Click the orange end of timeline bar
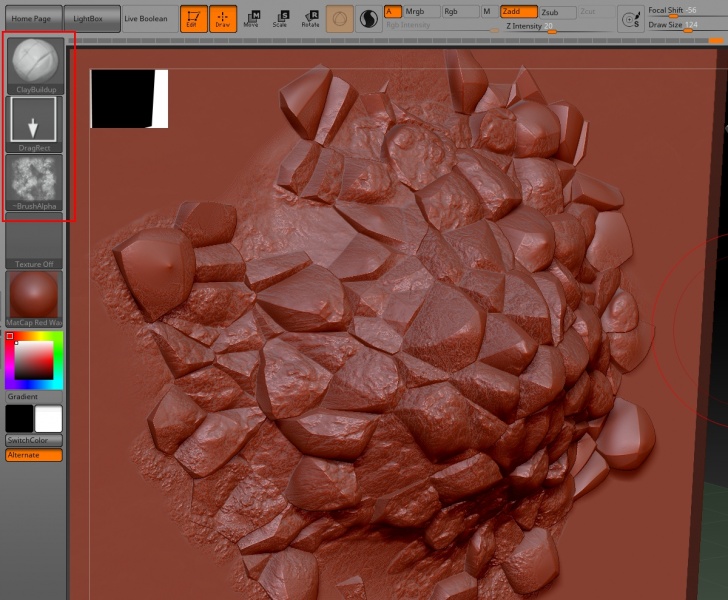The image size is (728, 600). point(716,41)
